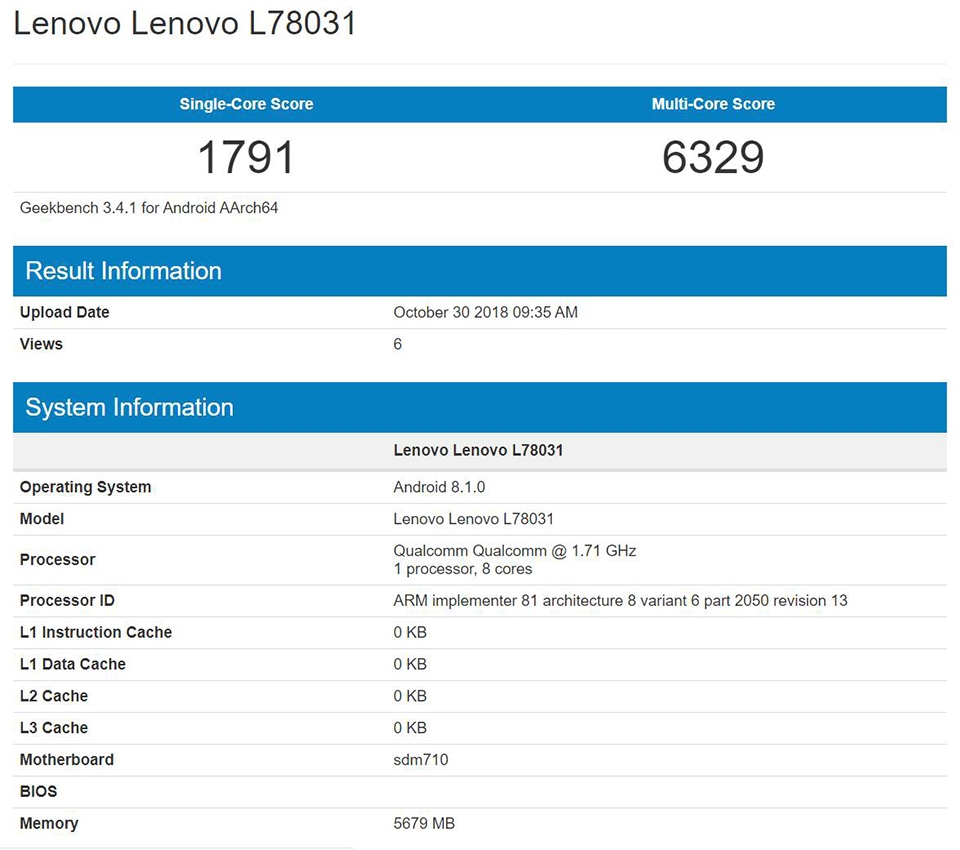Select the 'Processor ID' label
The height and width of the screenshot is (850, 960).
(67, 600)
